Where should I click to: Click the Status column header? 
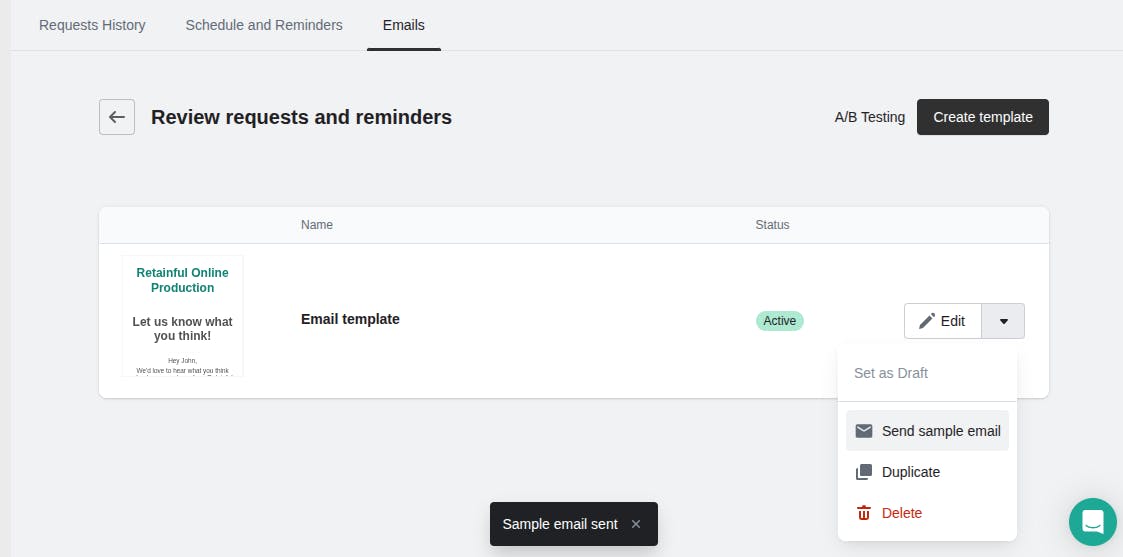[772, 225]
